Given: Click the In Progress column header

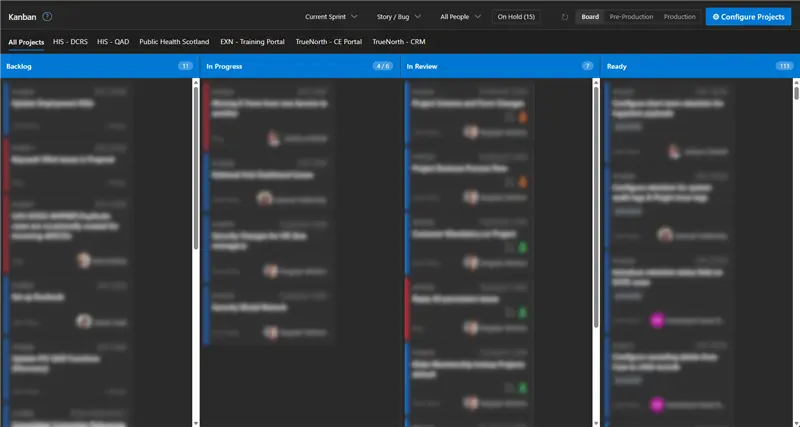Looking at the screenshot, I should [x=300, y=66].
